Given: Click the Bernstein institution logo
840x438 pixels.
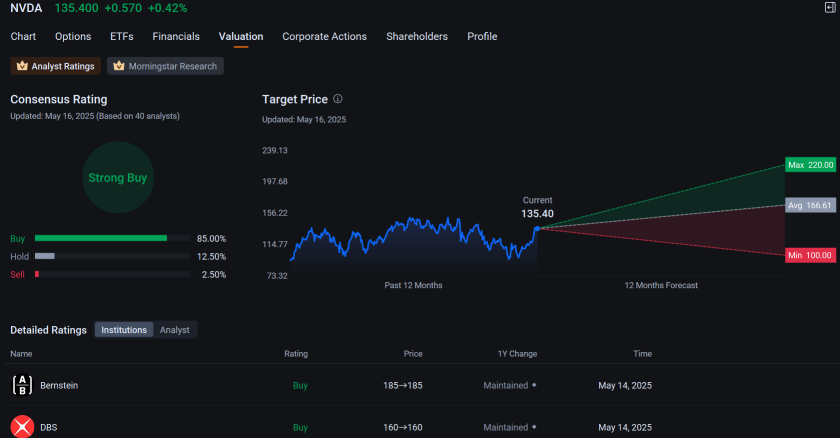Looking at the screenshot, I should pyautogui.click(x=22, y=385).
